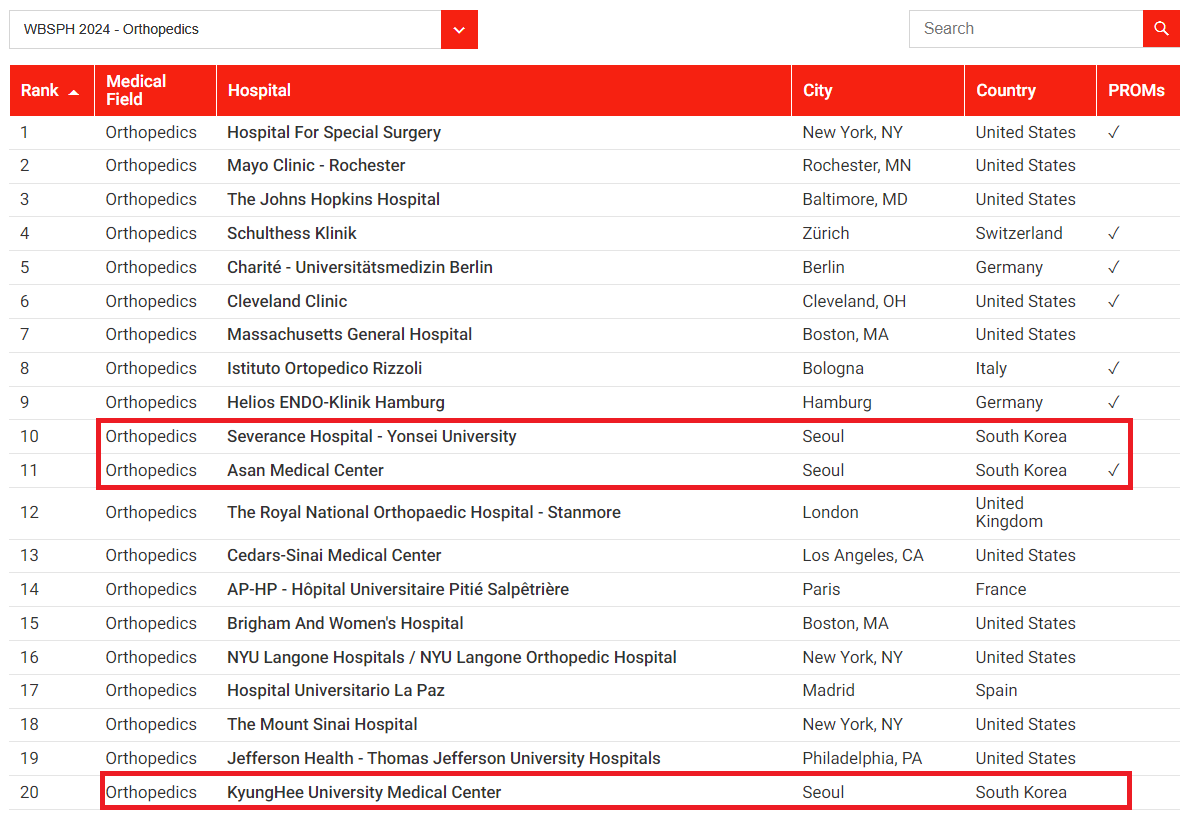Select The Royal National Orthopaedic Hospital - Stanmore

[424, 513]
